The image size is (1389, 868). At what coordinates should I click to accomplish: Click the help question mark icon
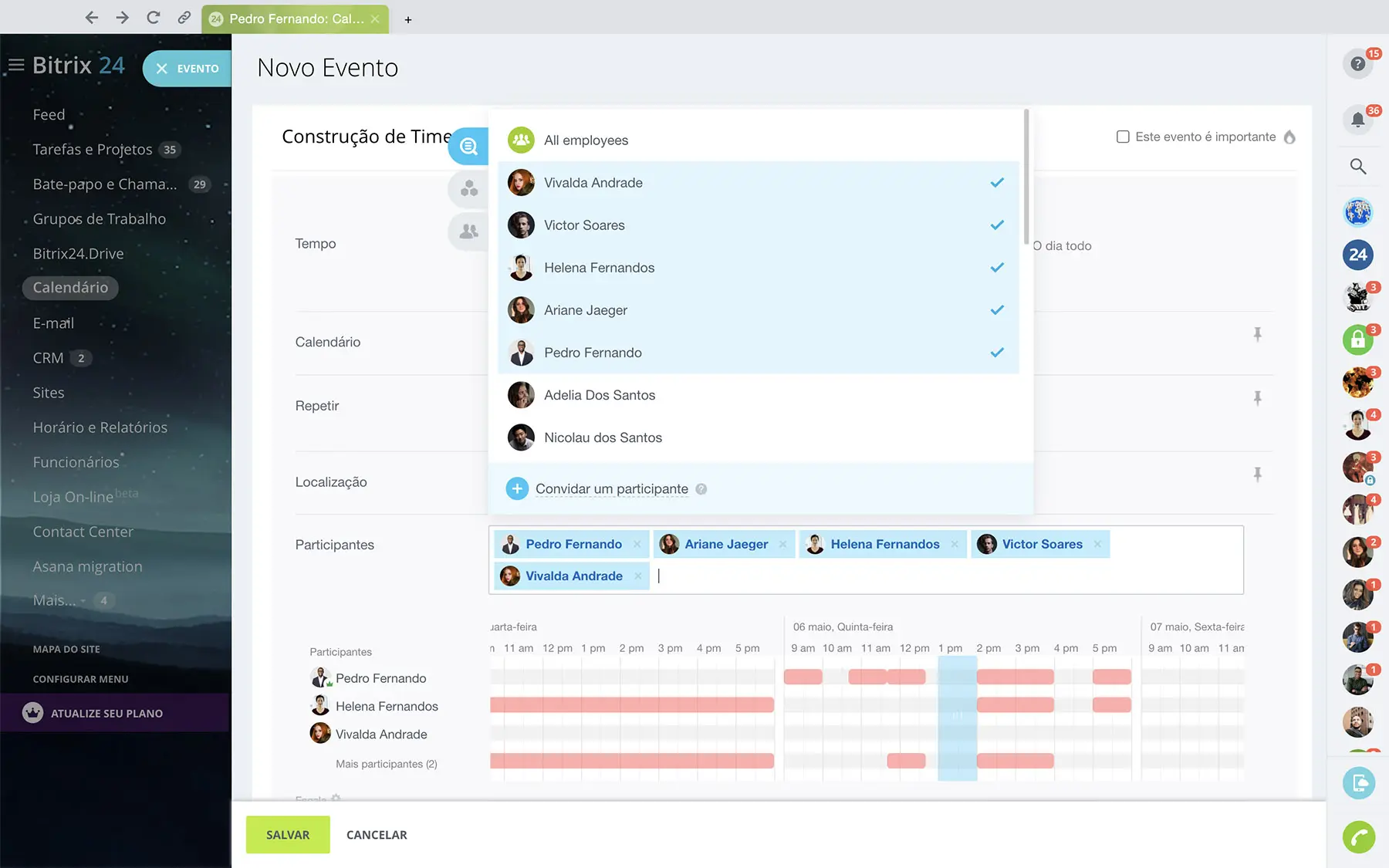click(x=1357, y=64)
